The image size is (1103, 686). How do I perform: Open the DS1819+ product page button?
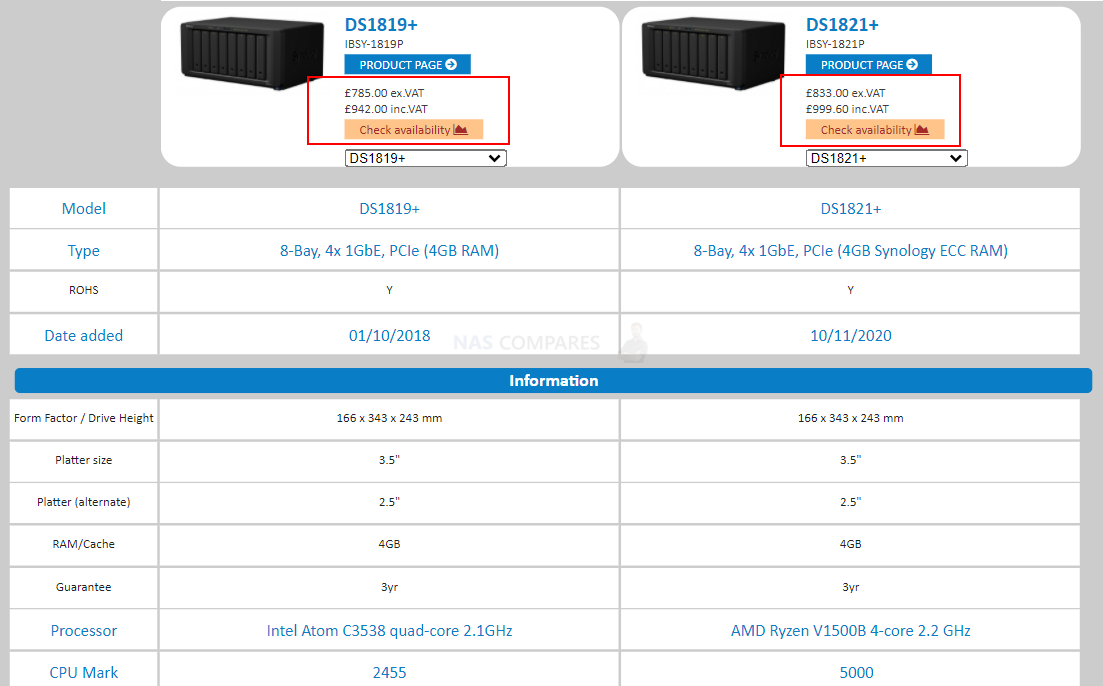[407, 65]
